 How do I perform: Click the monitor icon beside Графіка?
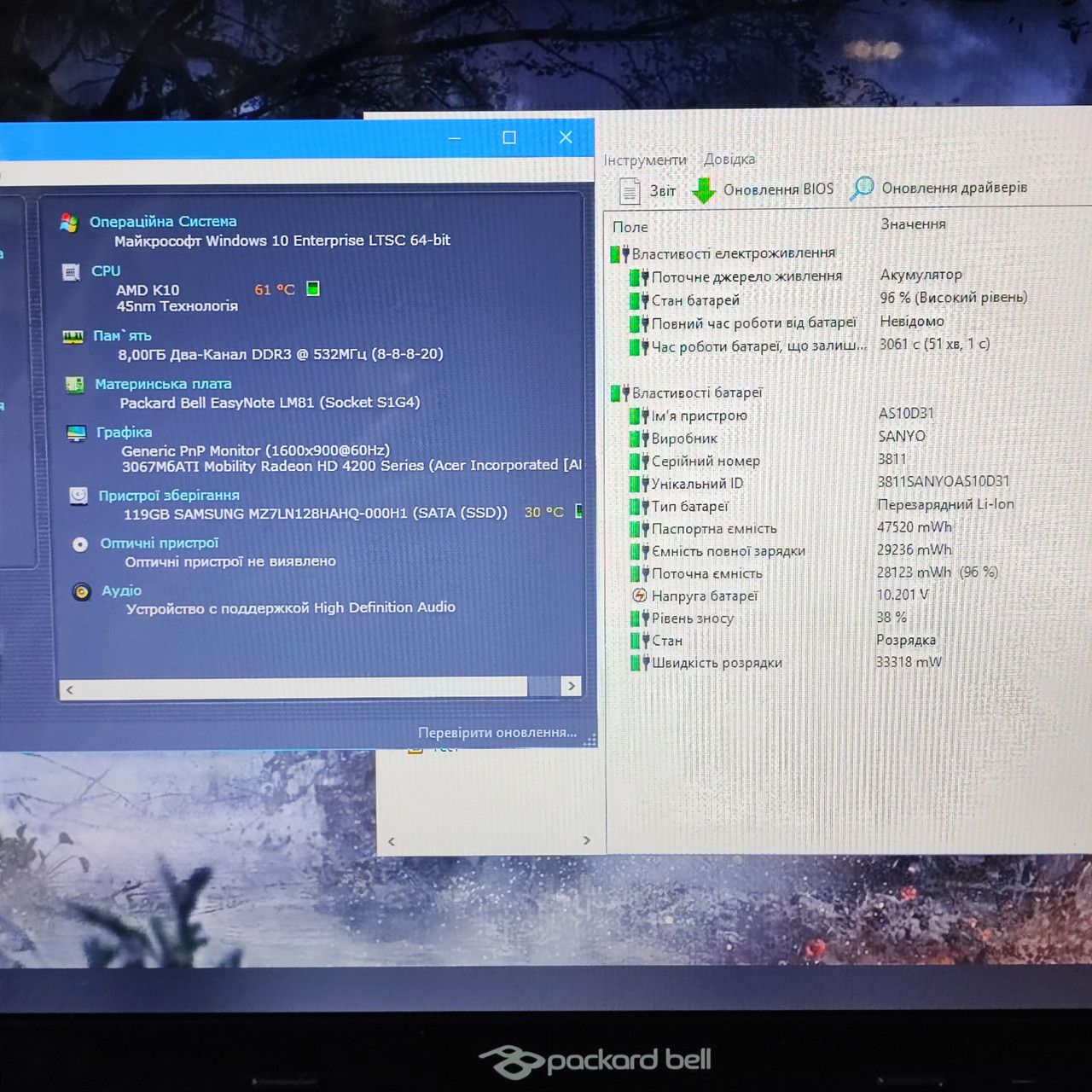pos(77,433)
